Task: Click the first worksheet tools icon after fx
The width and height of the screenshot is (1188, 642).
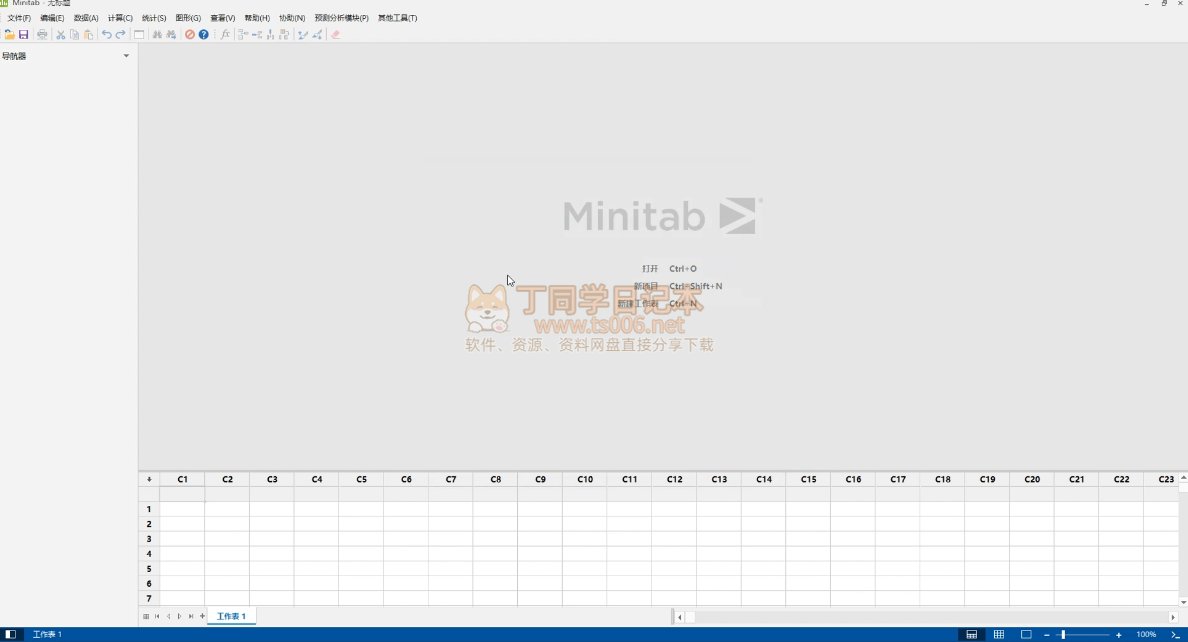Action: [243, 35]
